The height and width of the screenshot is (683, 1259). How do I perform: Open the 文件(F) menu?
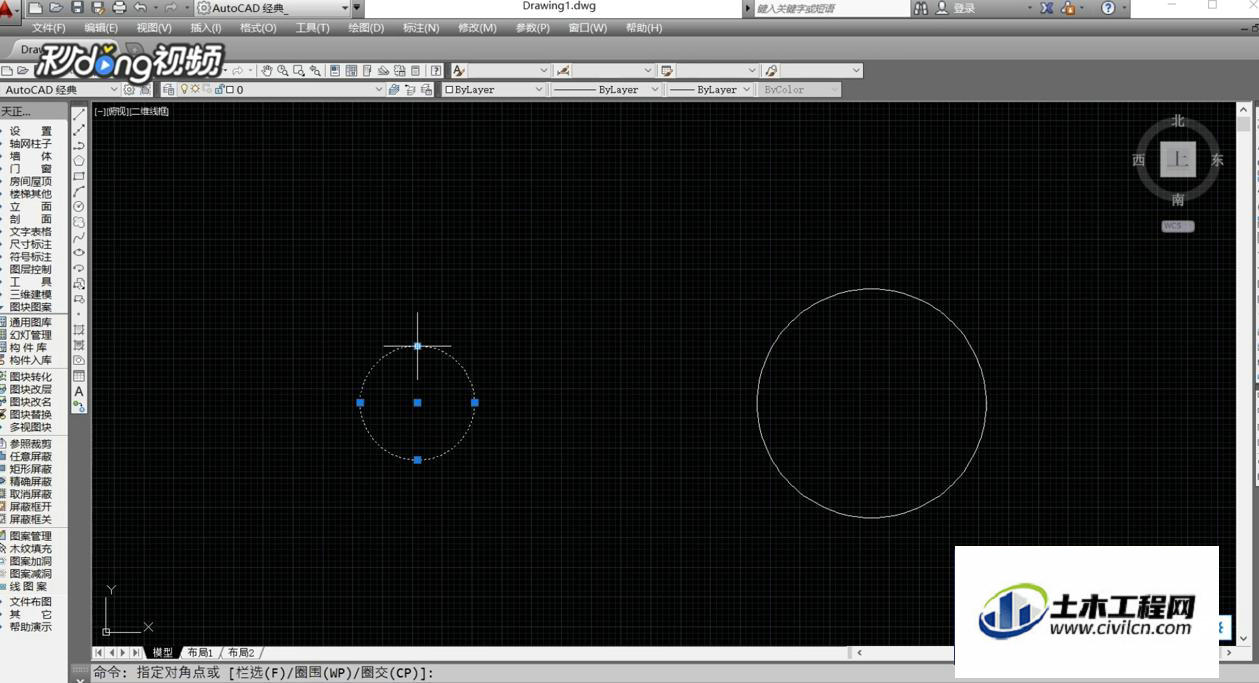[x=49, y=28]
